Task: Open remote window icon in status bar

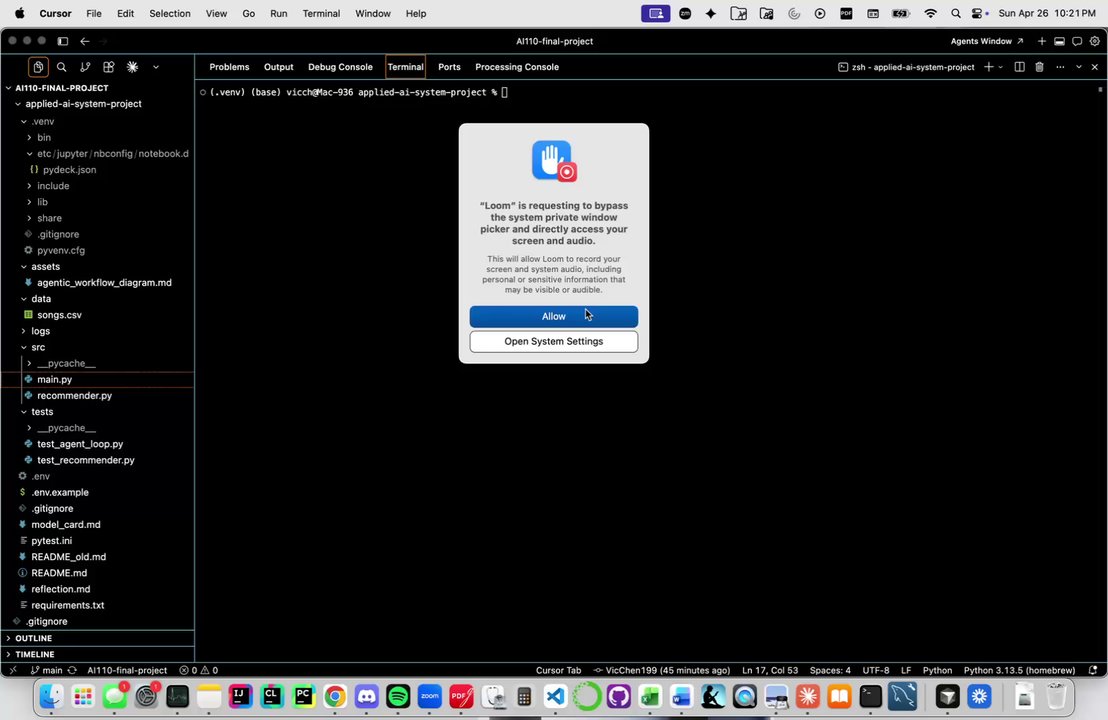Action: click(x=13, y=670)
